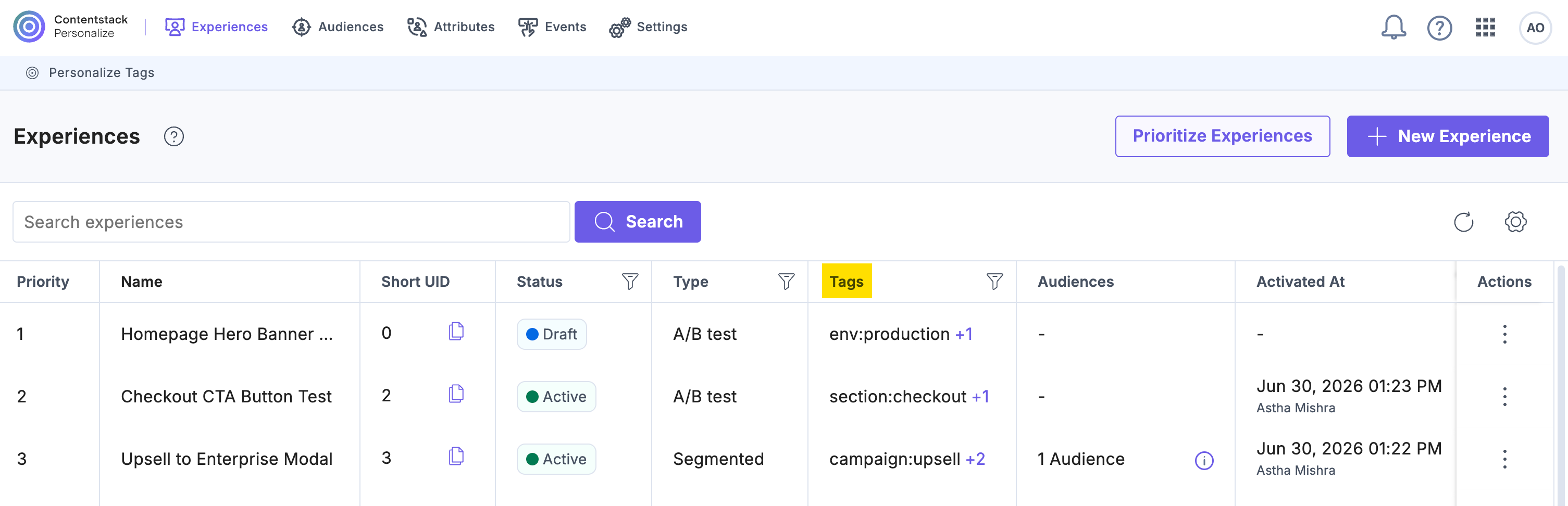1568x506 pixels.
Task: Click the New Experience button
Action: [x=1448, y=136]
